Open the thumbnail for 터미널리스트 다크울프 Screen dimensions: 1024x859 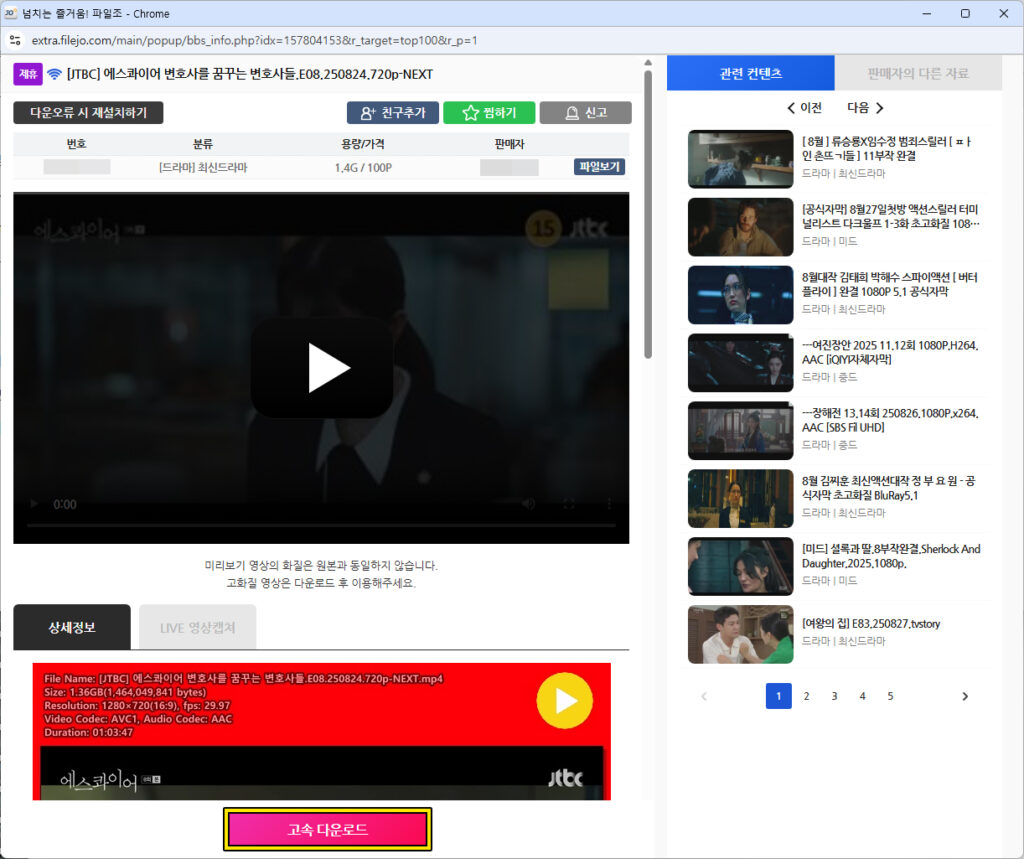tap(741, 227)
